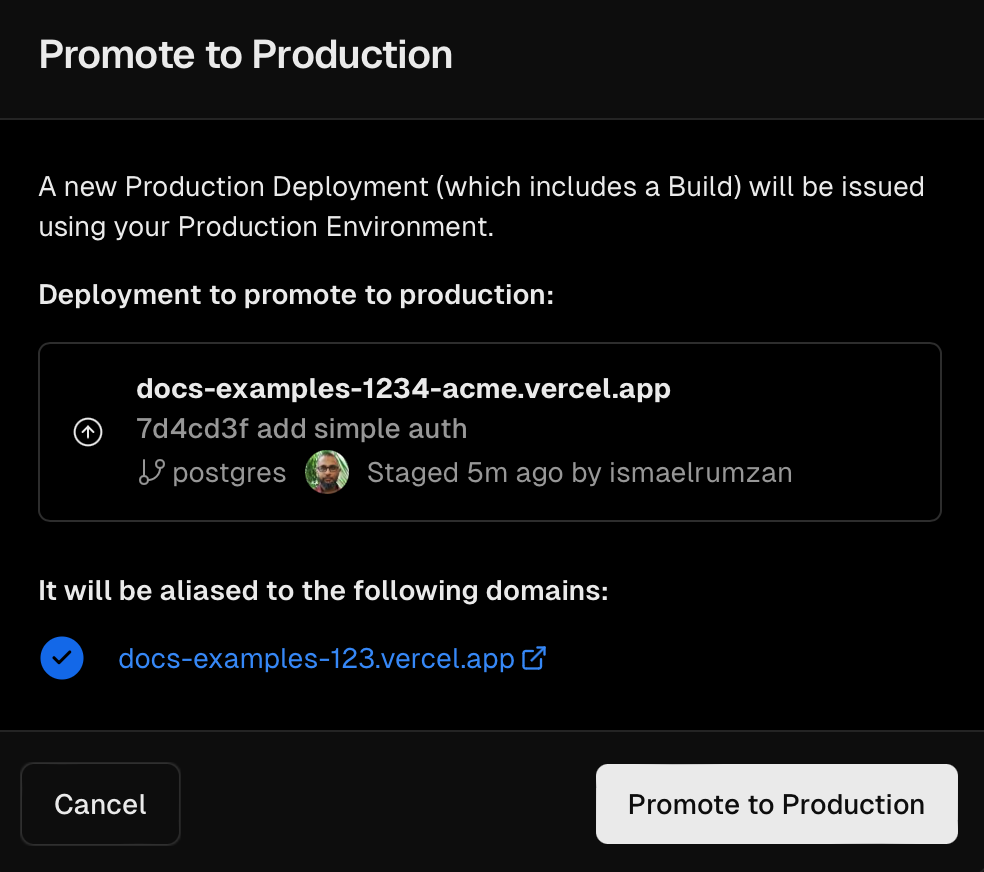Click the ismaelrumzan avatar picture
This screenshot has width=984, height=872.
pyautogui.click(x=327, y=472)
